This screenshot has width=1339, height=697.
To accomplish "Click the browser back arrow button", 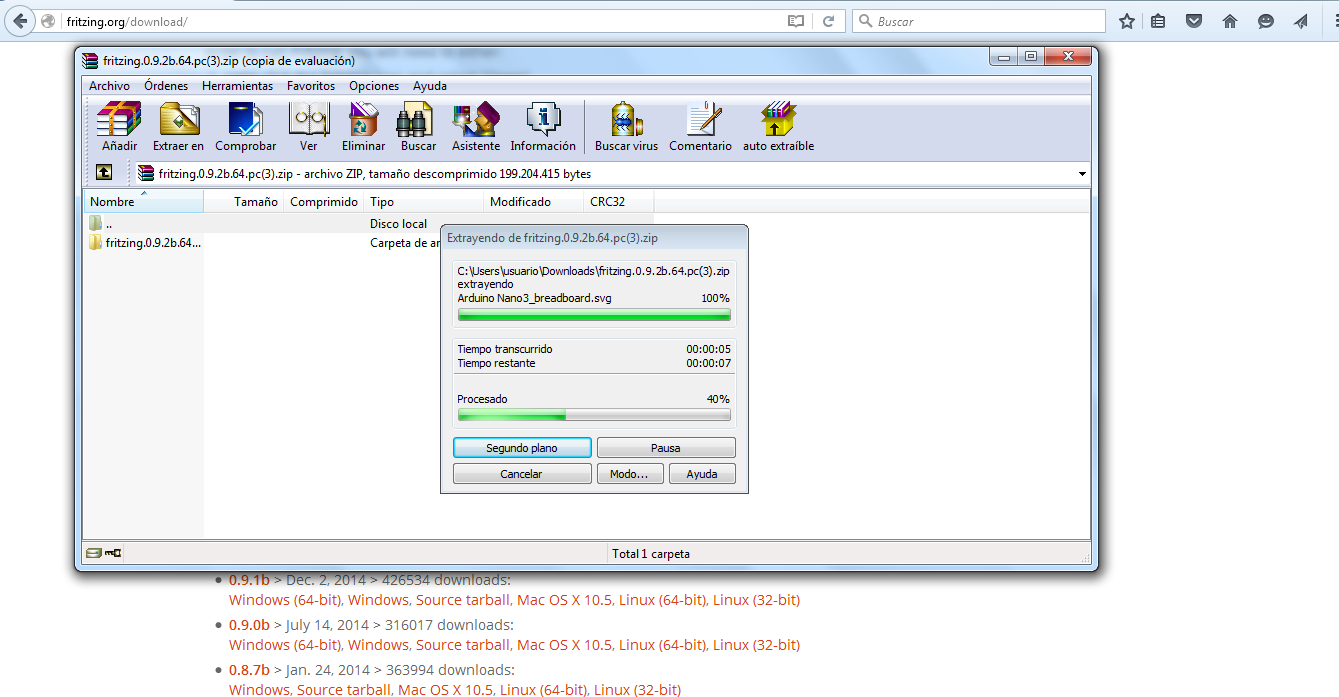I will click(20, 21).
